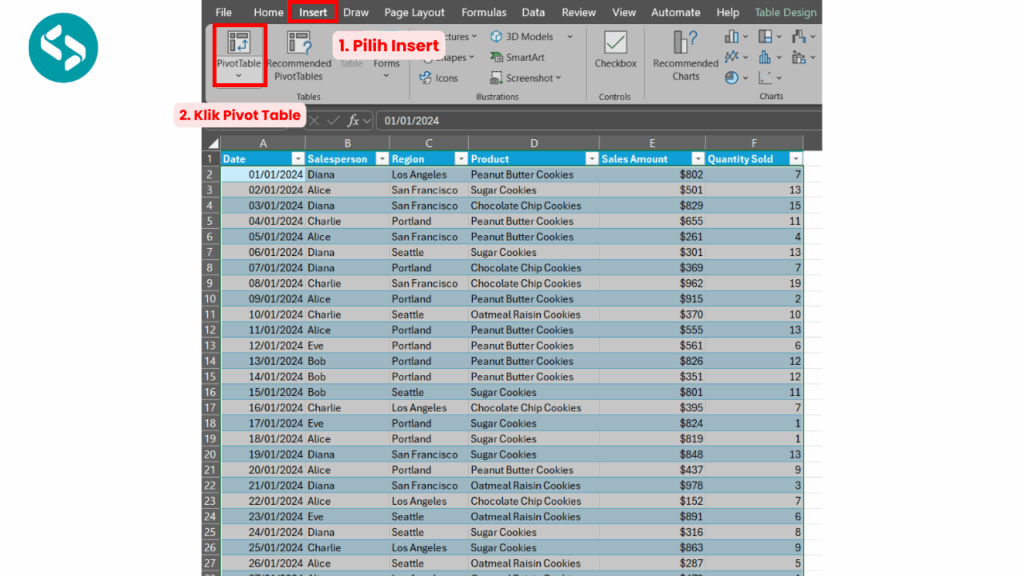Image resolution: width=1024 pixels, height=576 pixels.
Task: Insert Icons from the Illustrations group
Action: [x=442, y=77]
